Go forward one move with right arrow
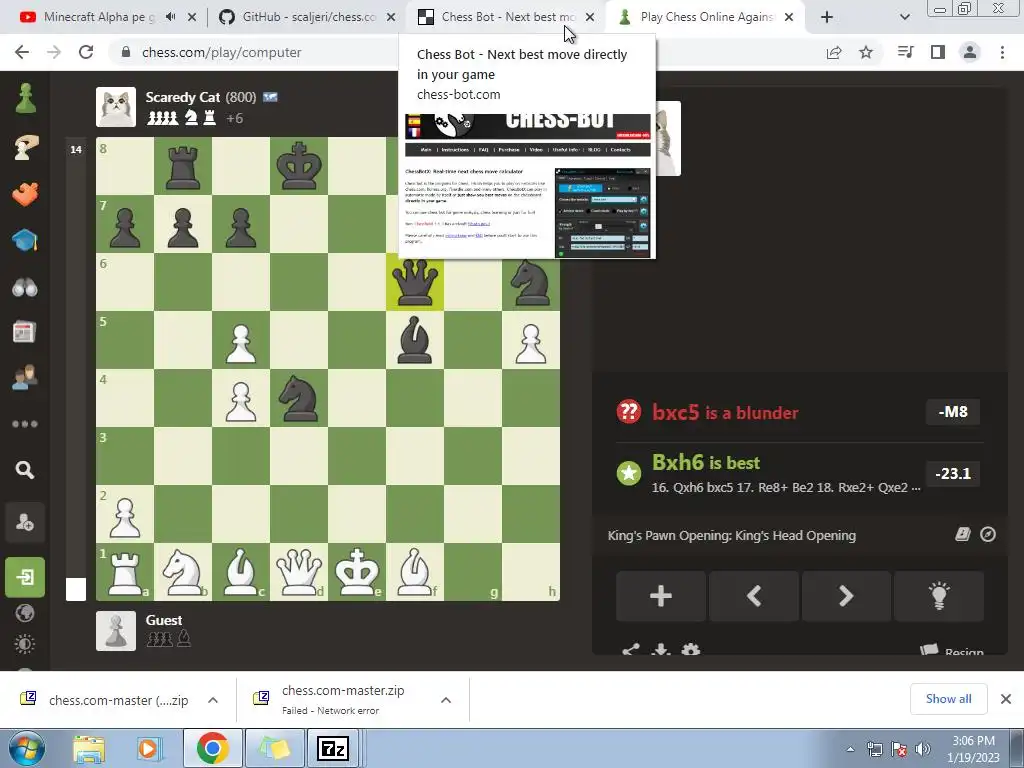Image resolution: width=1024 pixels, height=768 pixels. pos(846,596)
